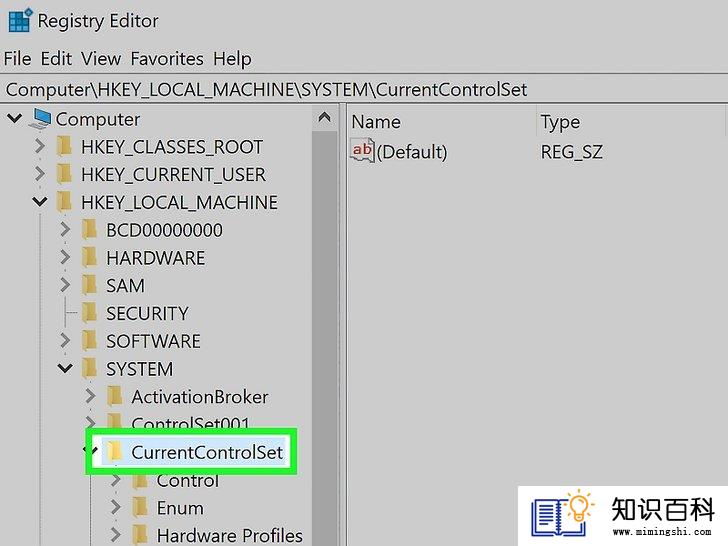The image size is (728, 546).
Task: Select the ActivationBroker key
Action: 200,397
